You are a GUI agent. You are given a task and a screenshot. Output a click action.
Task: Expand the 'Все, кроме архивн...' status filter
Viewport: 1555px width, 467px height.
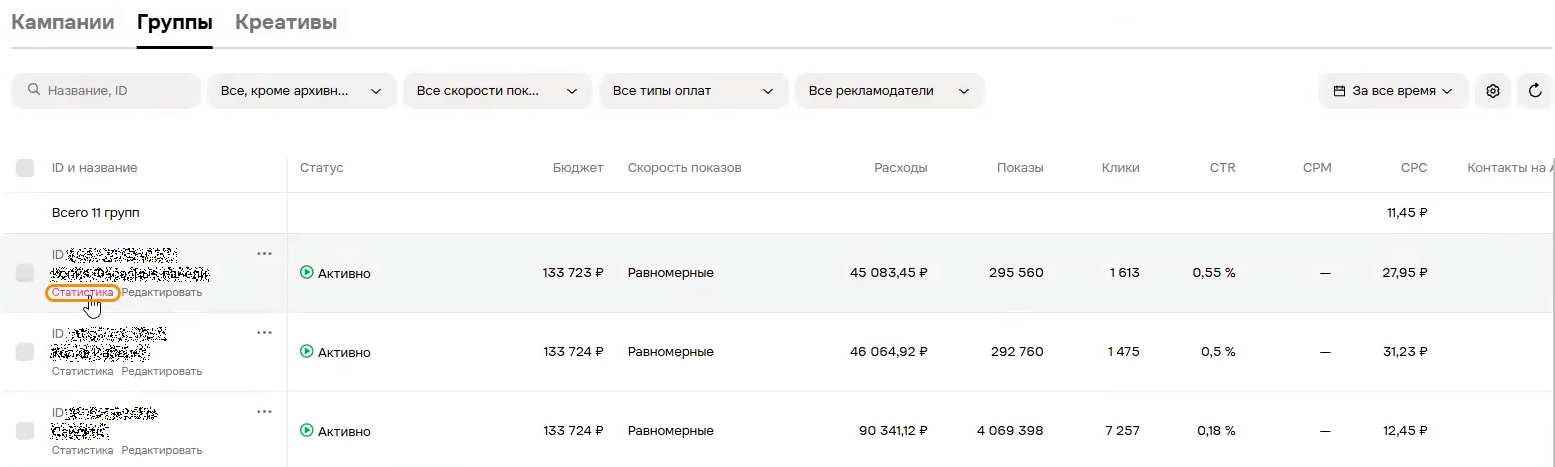(x=301, y=91)
